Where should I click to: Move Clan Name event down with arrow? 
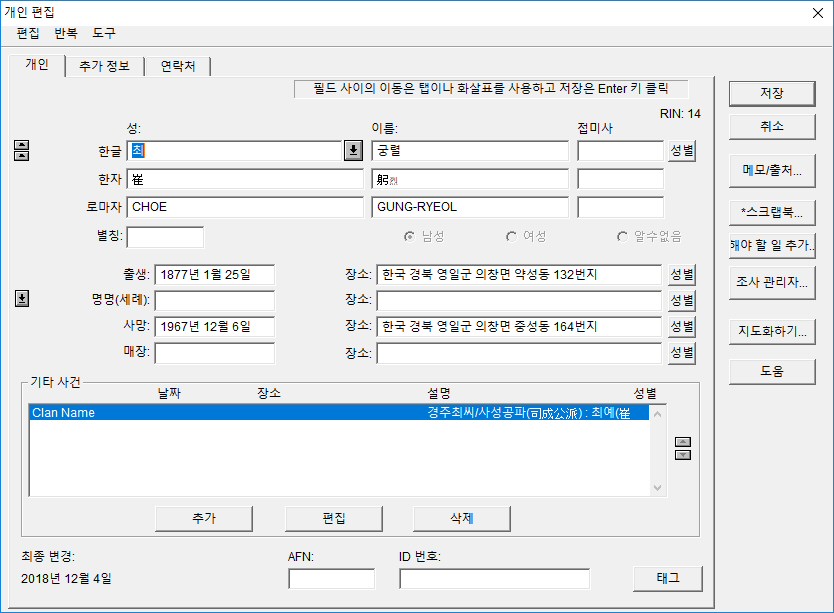684,455
